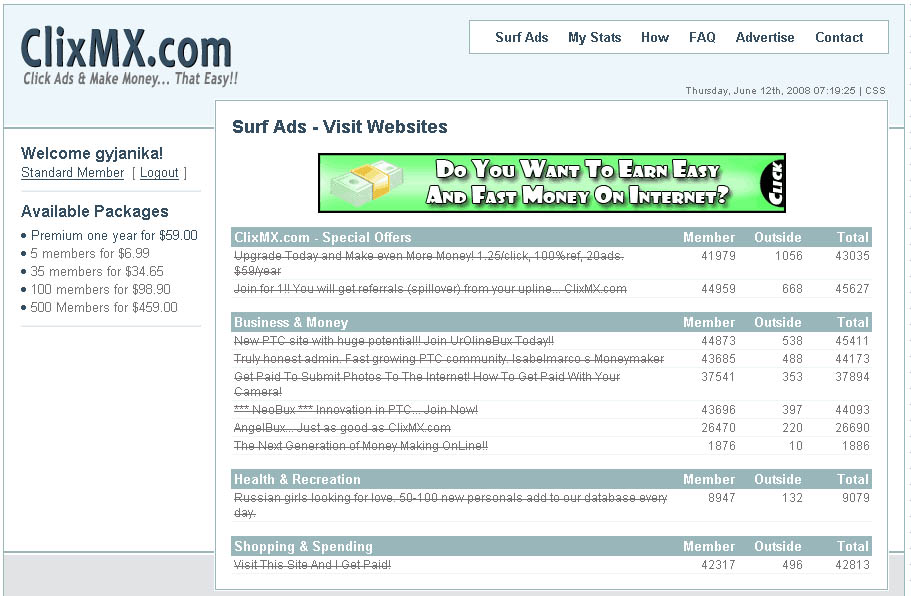Click the earn easy money banner ad
Screen dimensions: 911x596
(x=552, y=182)
